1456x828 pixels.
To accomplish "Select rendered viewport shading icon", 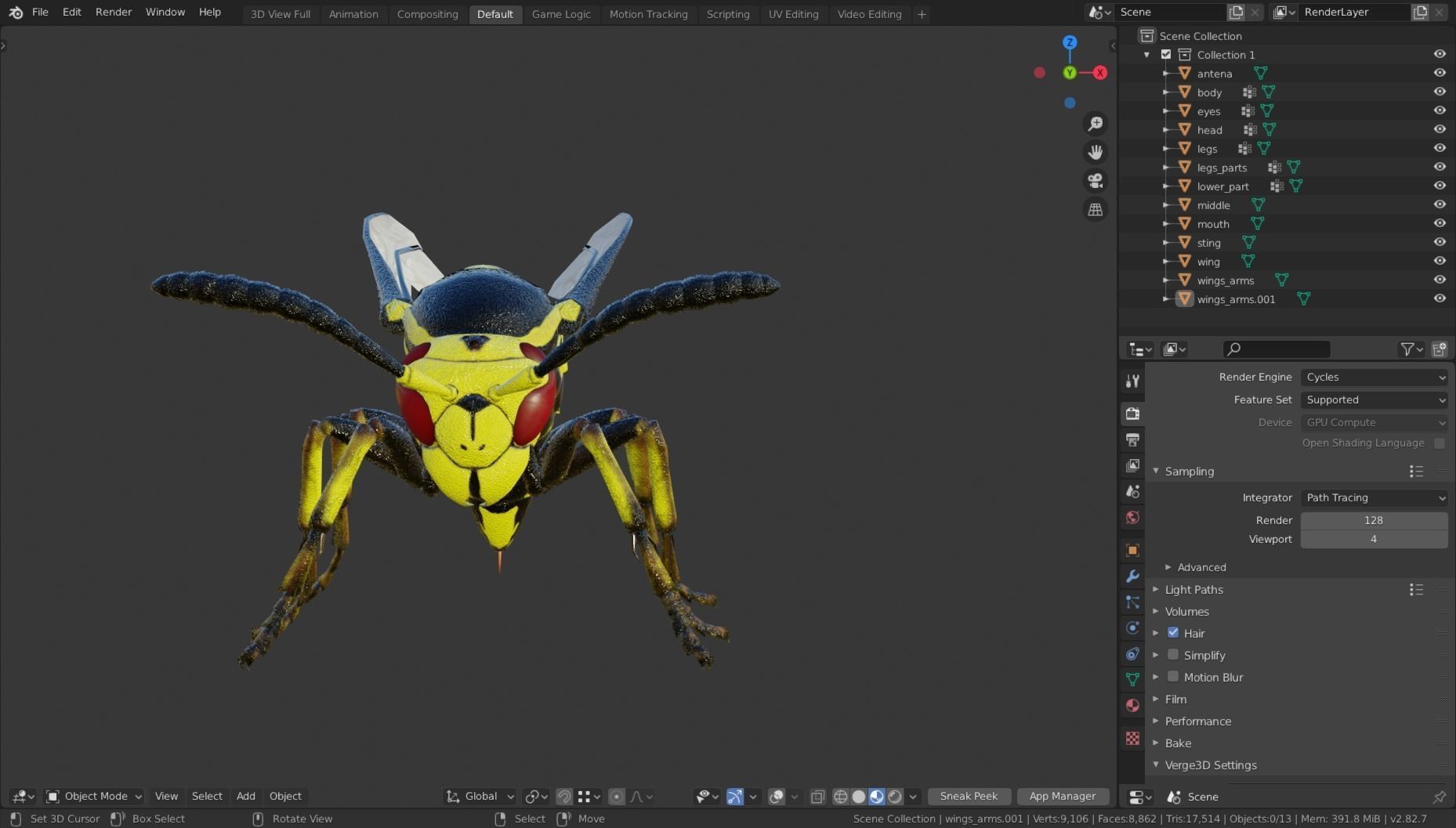I will click(895, 797).
